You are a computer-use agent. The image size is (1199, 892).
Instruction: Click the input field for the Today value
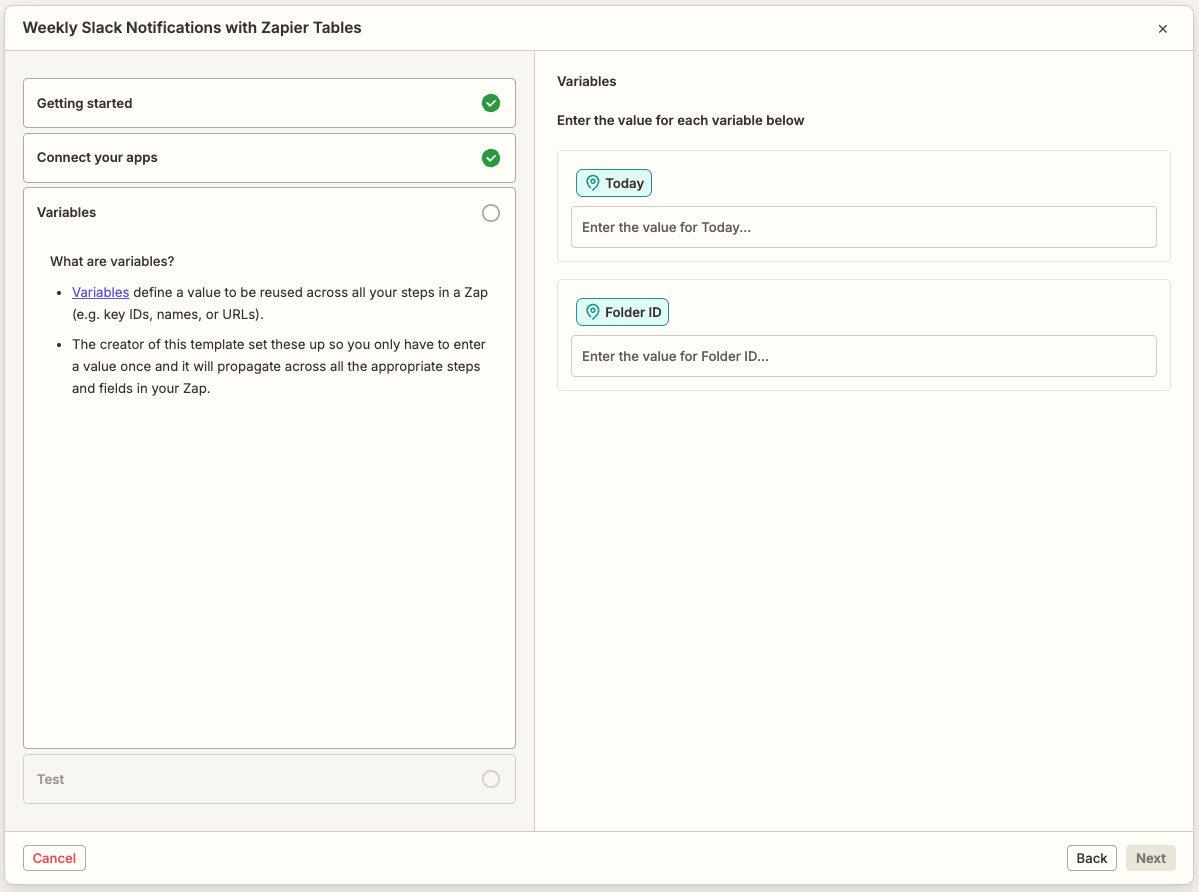click(863, 227)
